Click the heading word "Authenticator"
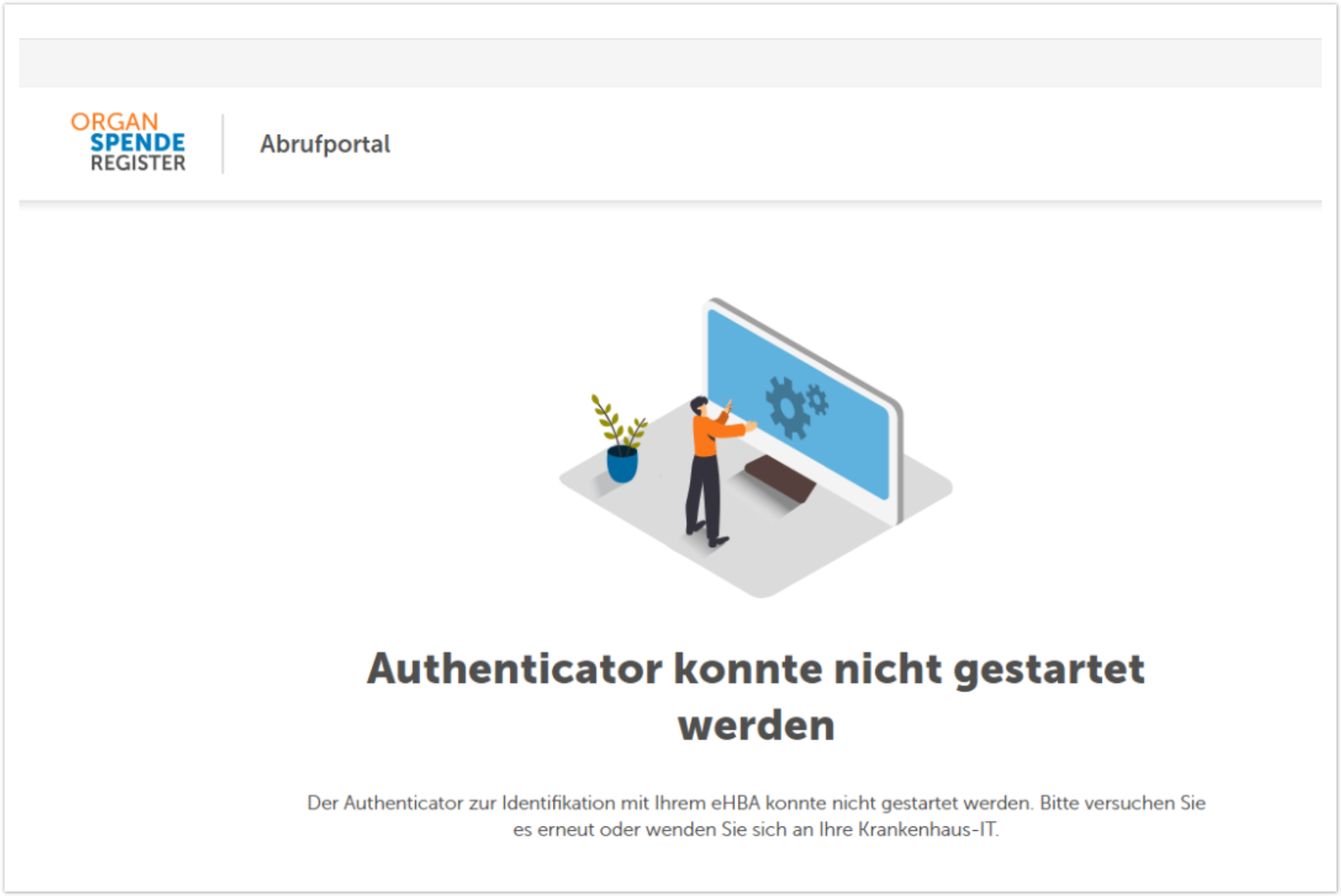 pos(514,669)
